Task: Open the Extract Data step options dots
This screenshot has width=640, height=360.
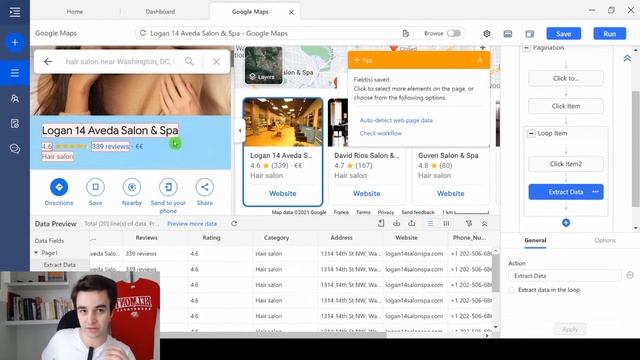Action: tap(596, 192)
